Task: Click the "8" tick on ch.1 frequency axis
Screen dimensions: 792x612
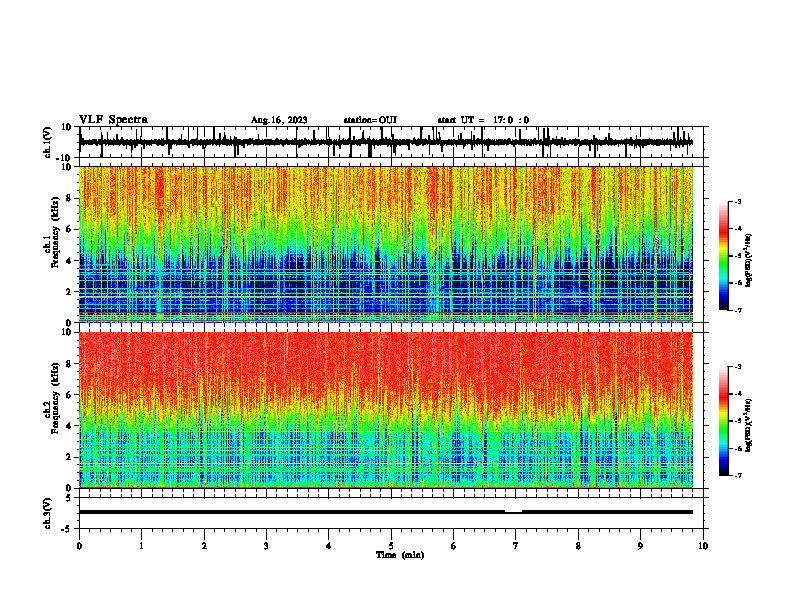Action: click(x=69, y=198)
